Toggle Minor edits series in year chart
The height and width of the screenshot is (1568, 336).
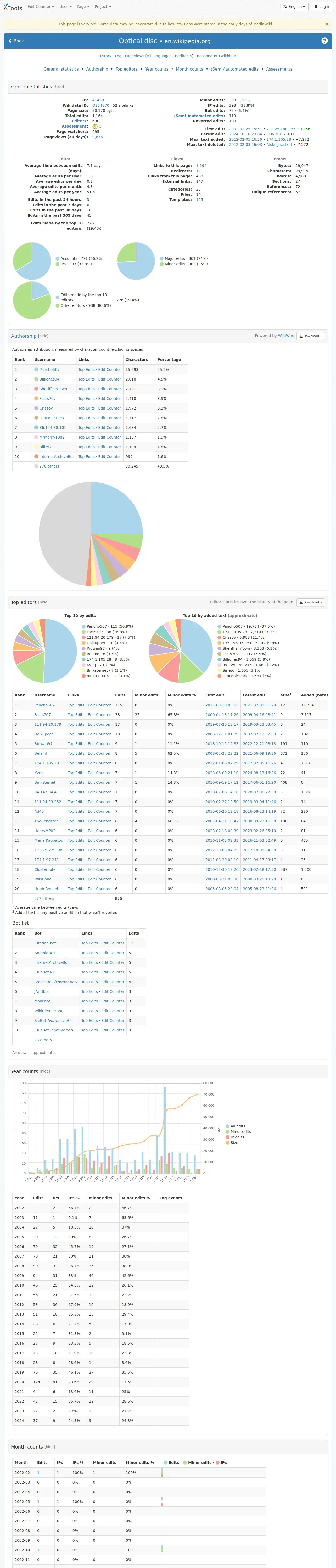[238, 1132]
